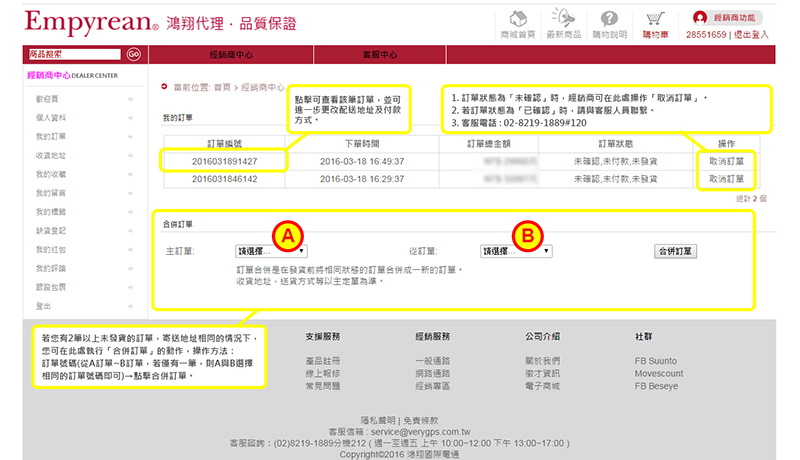Open 個人資料 in the sidebar
Image resolution: width=800 pixels, height=460 pixels.
51,117
